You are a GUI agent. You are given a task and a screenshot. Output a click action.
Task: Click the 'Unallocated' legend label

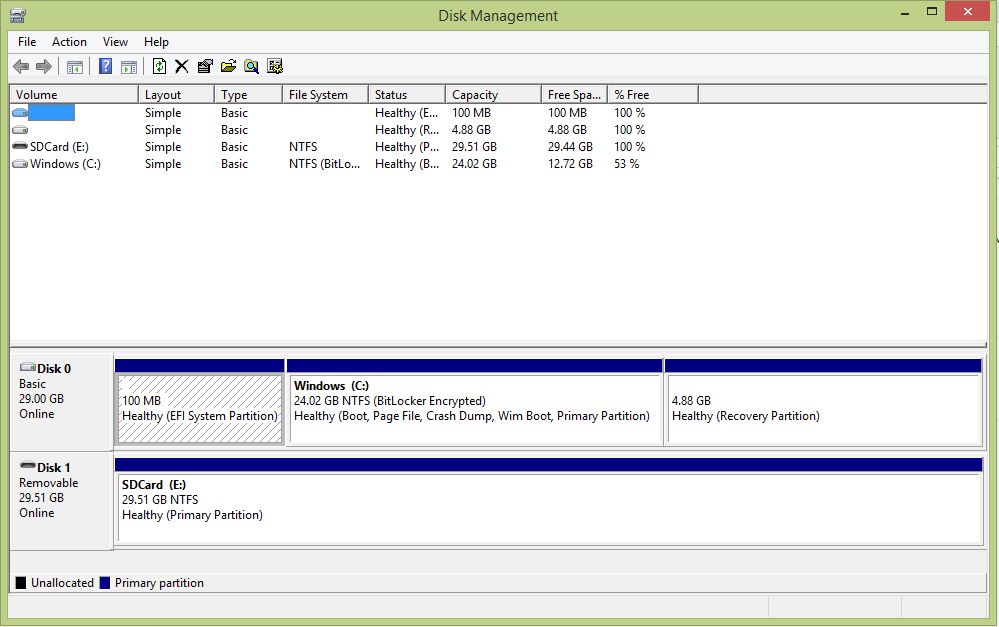point(62,582)
